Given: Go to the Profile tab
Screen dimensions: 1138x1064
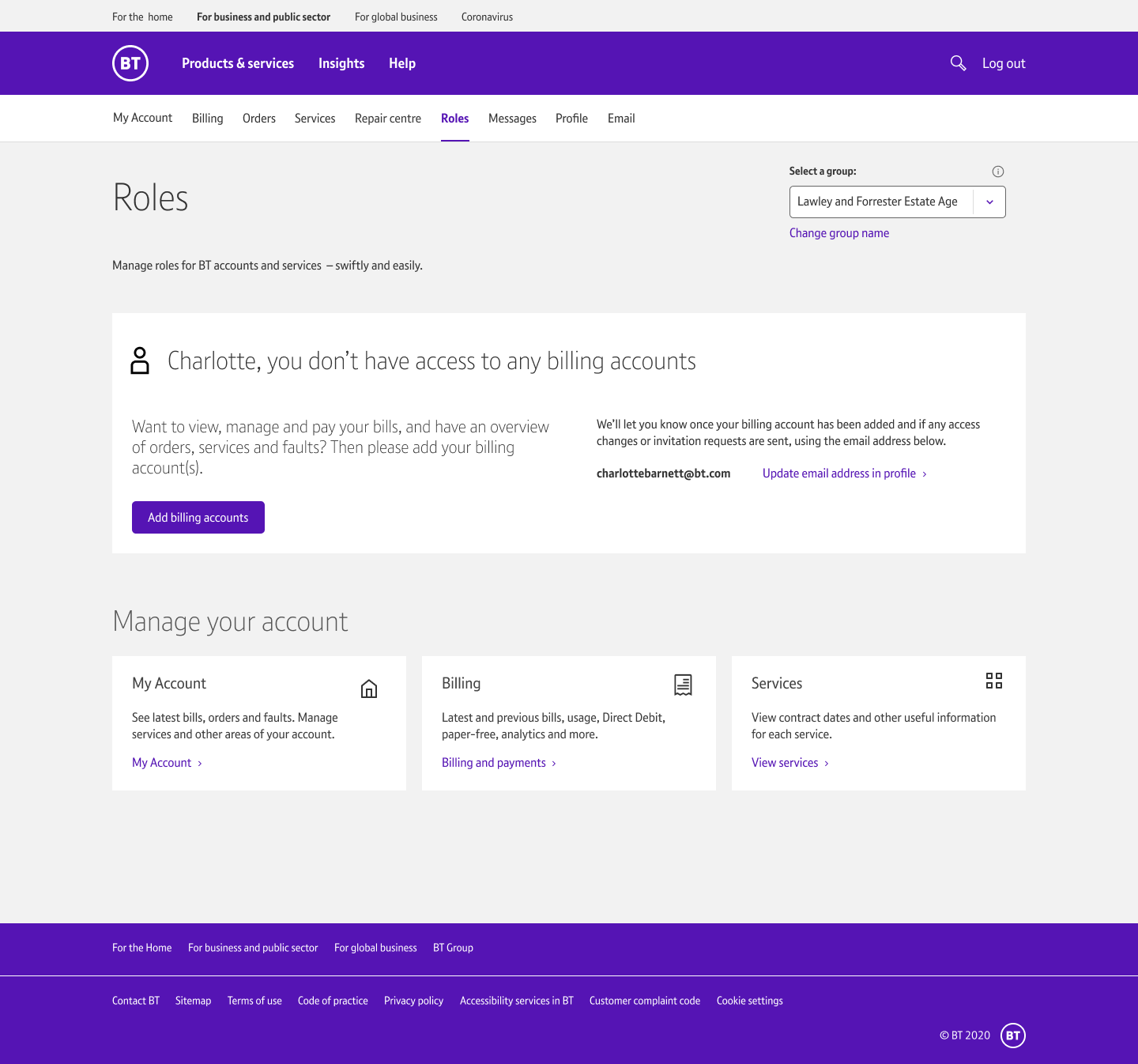Looking at the screenshot, I should [x=571, y=119].
